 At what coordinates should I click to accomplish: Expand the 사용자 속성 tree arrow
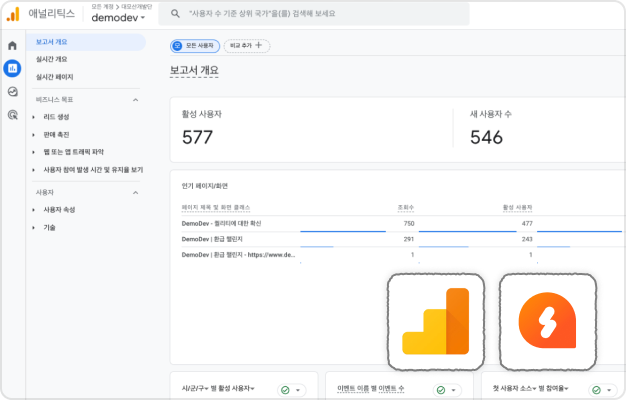coord(34,210)
